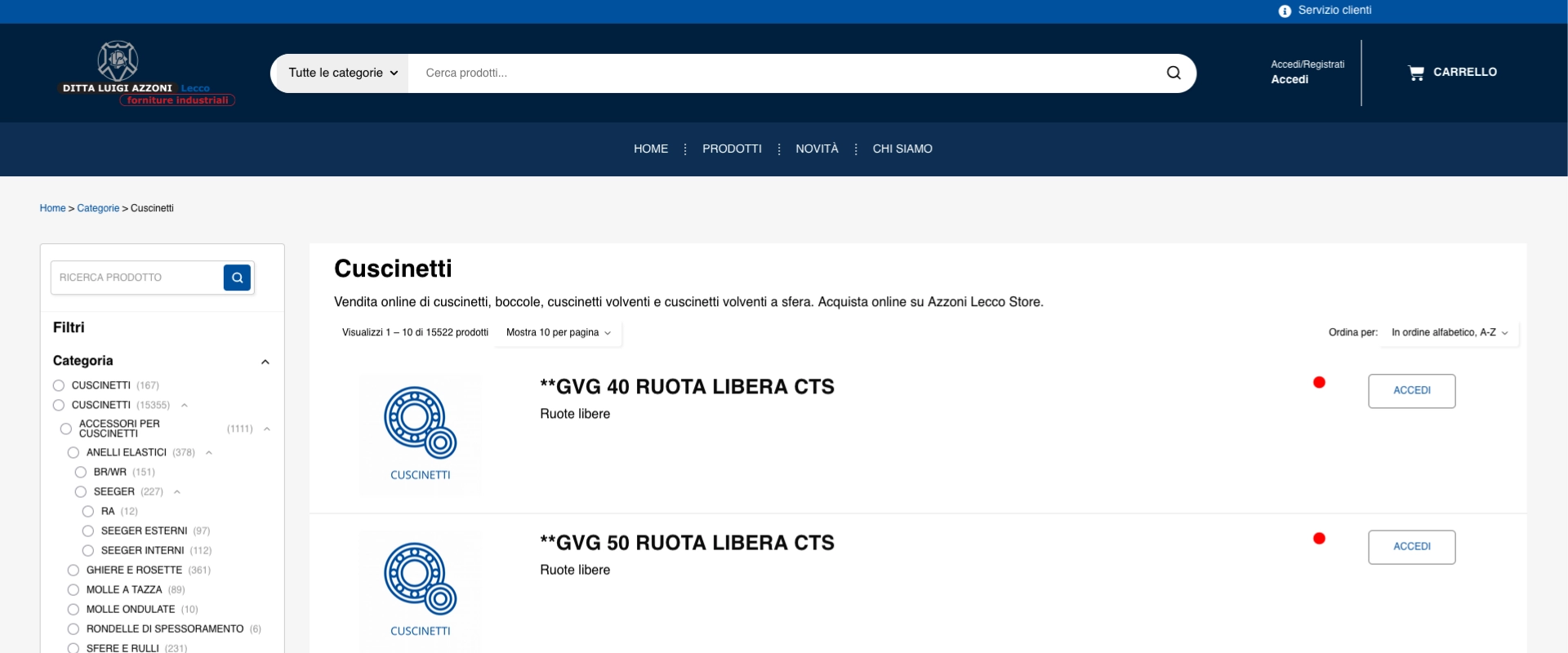Open the Ordina per alphabetical dropdown
Image resolution: width=1568 pixels, height=653 pixels.
click(1449, 332)
